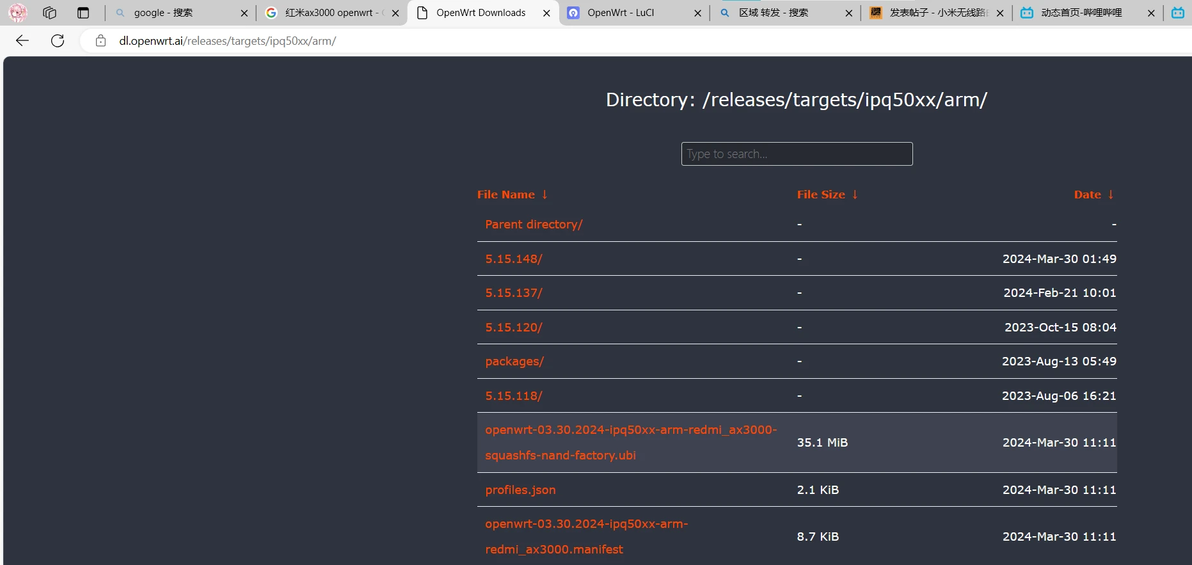Close the 区域 转发 - 搜索 tab
Image resolution: width=1192 pixels, height=565 pixels.
pyautogui.click(x=848, y=13)
